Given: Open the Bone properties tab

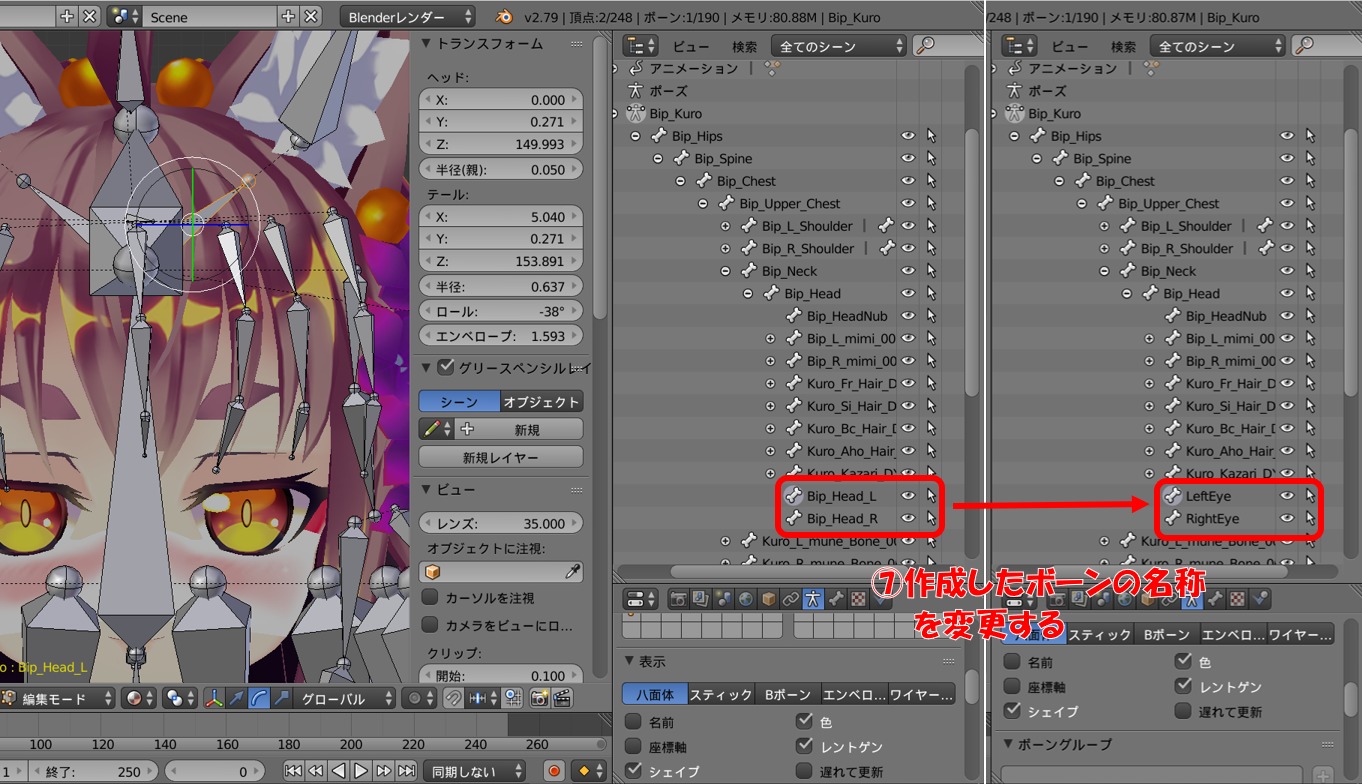Looking at the screenshot, I should [835, 599].
